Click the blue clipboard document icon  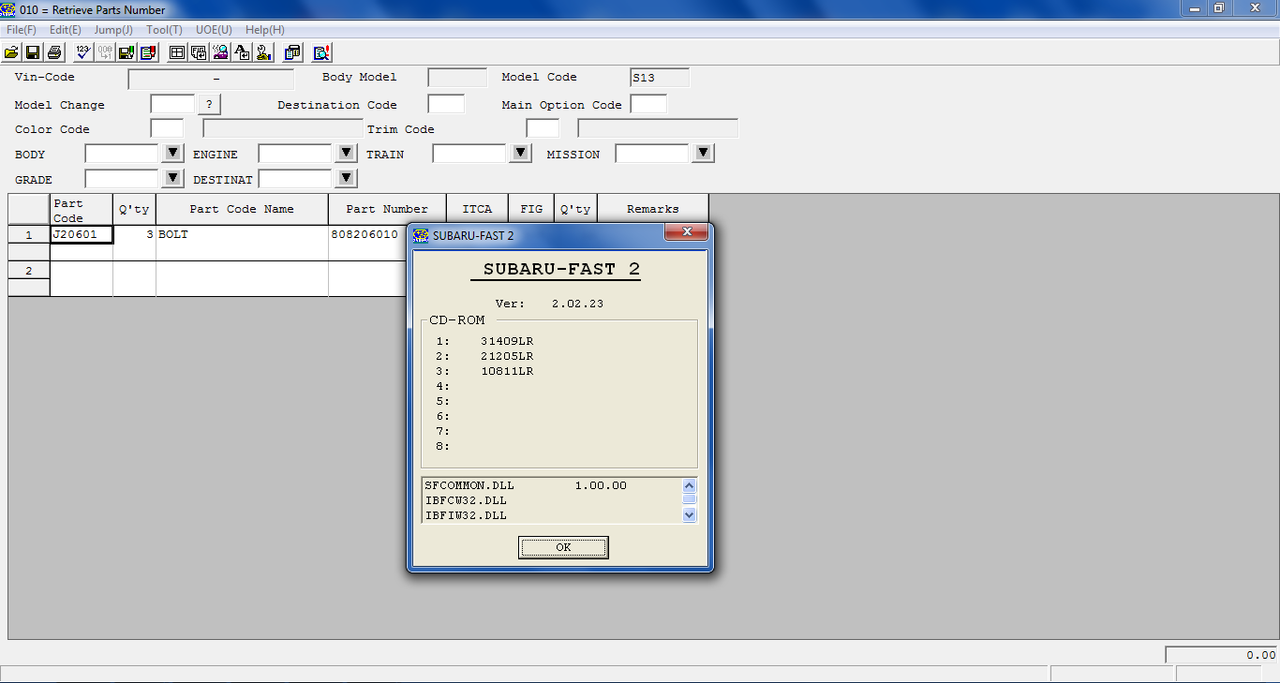pos(292,52)
